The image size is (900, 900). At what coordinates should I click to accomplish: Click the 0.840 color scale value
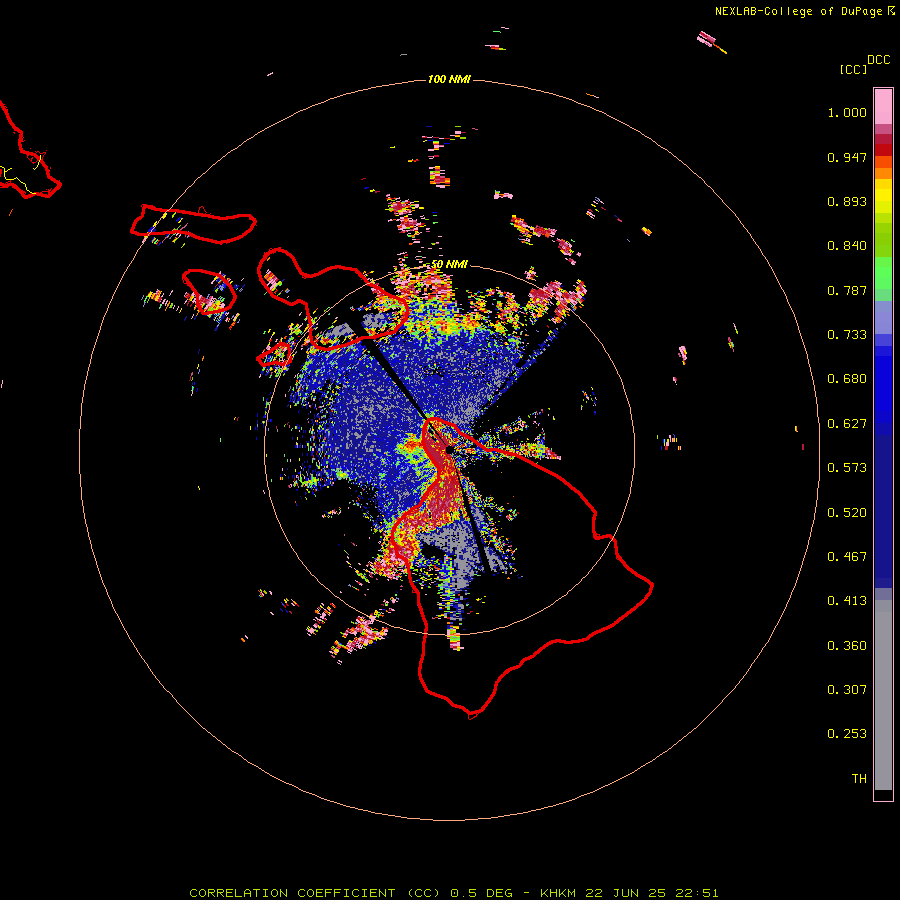click(847, 246)
